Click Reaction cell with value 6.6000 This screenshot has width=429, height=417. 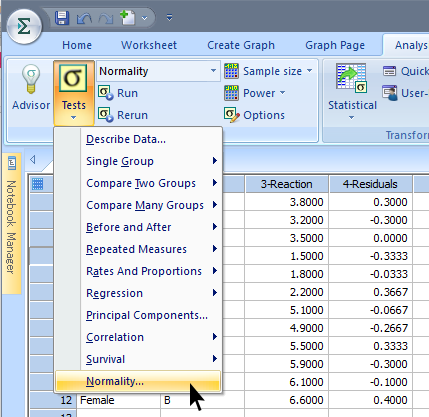[287, 400]
